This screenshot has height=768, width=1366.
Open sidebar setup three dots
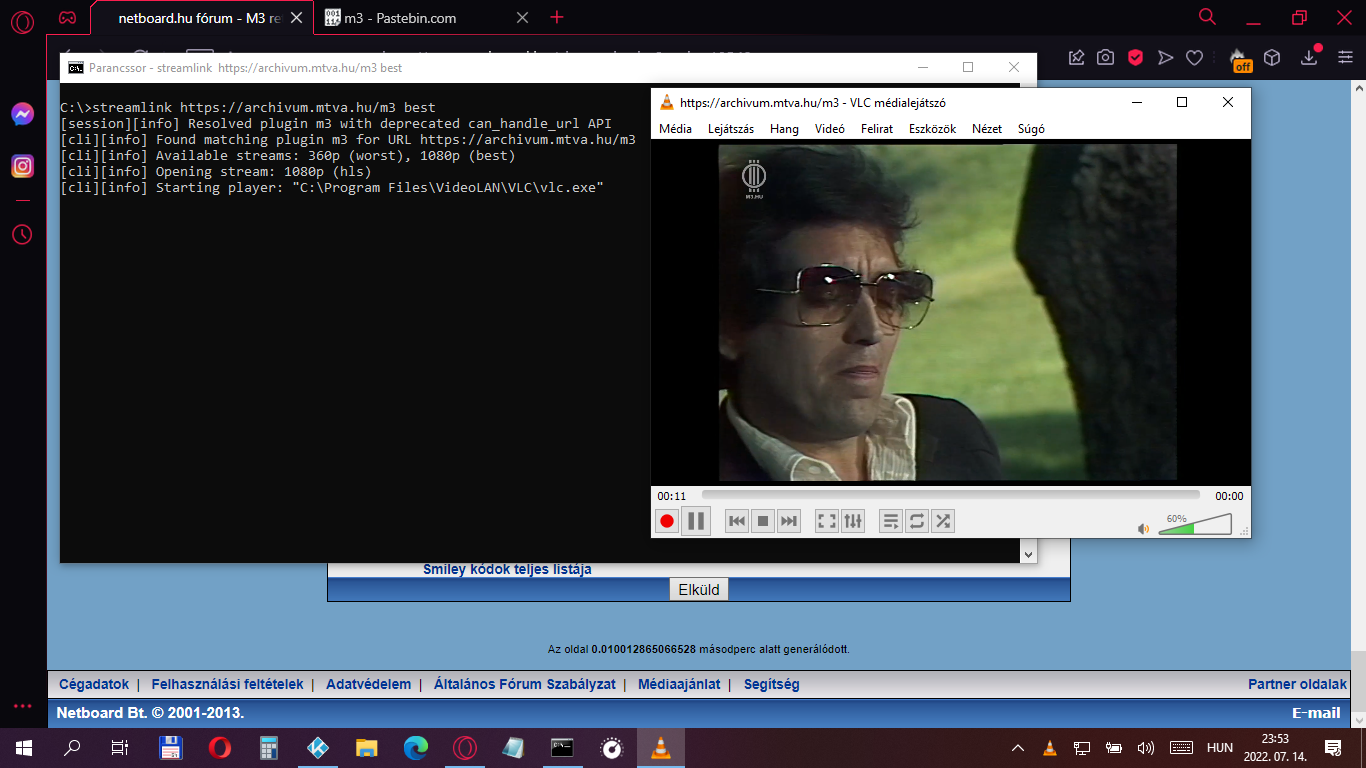(x=22, y=706)
